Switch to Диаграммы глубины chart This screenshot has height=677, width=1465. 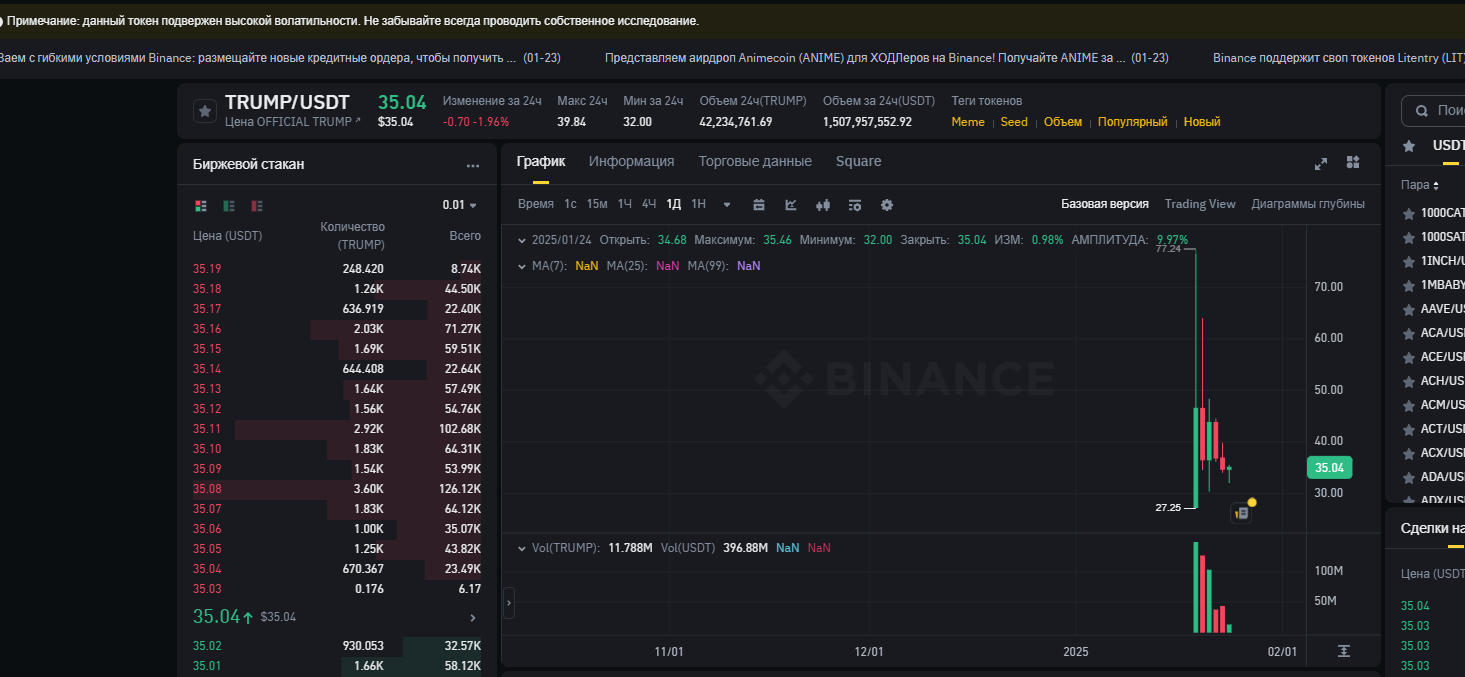pos(1308,204)
